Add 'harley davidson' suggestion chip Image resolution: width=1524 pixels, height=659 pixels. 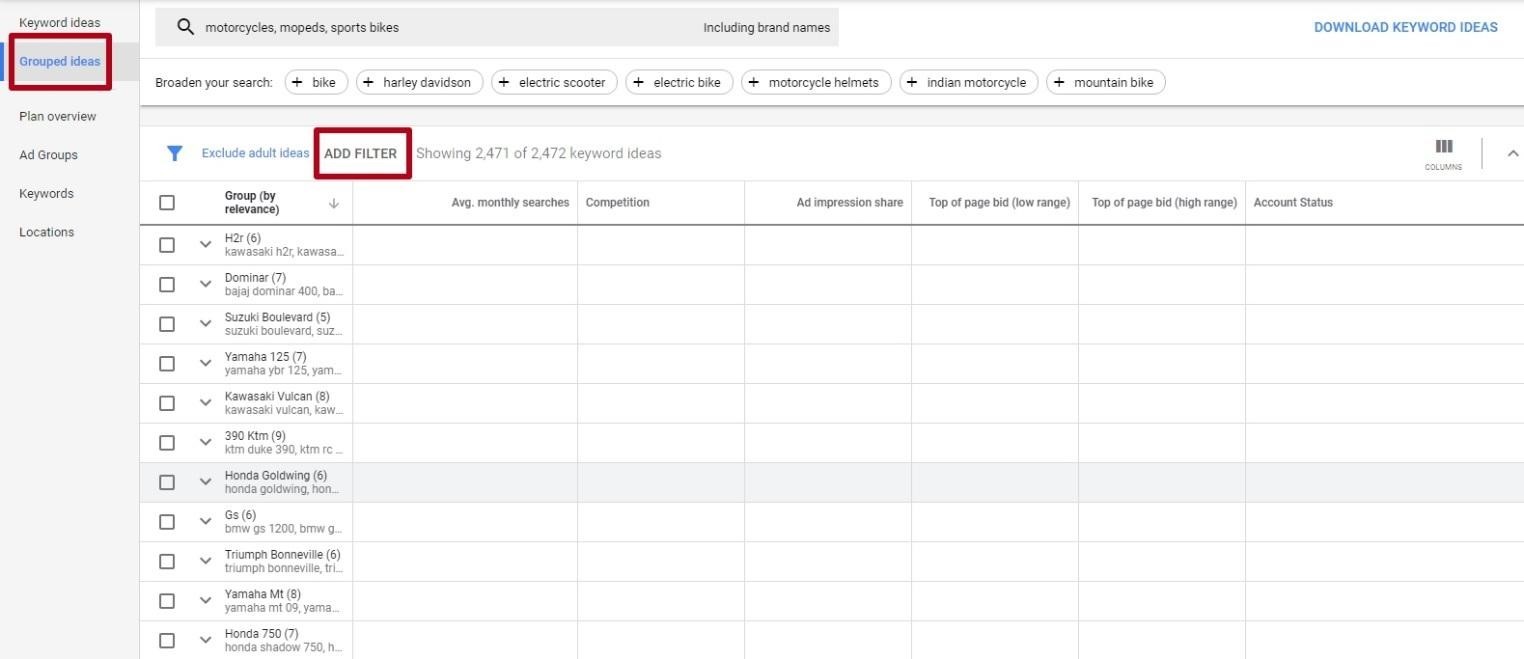(419, 82)
